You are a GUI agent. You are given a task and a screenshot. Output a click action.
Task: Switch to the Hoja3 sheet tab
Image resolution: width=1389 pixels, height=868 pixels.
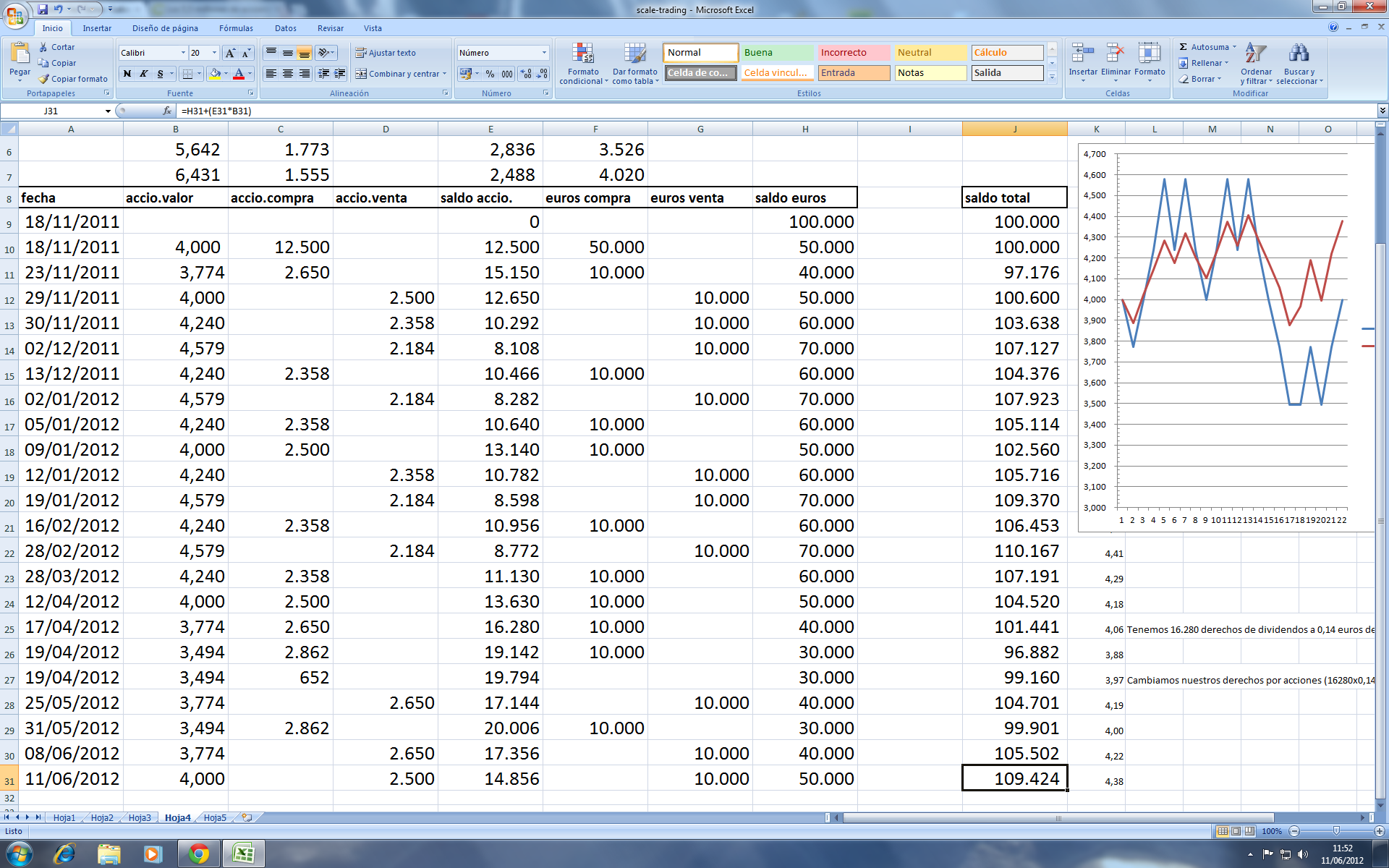(140, 817)
